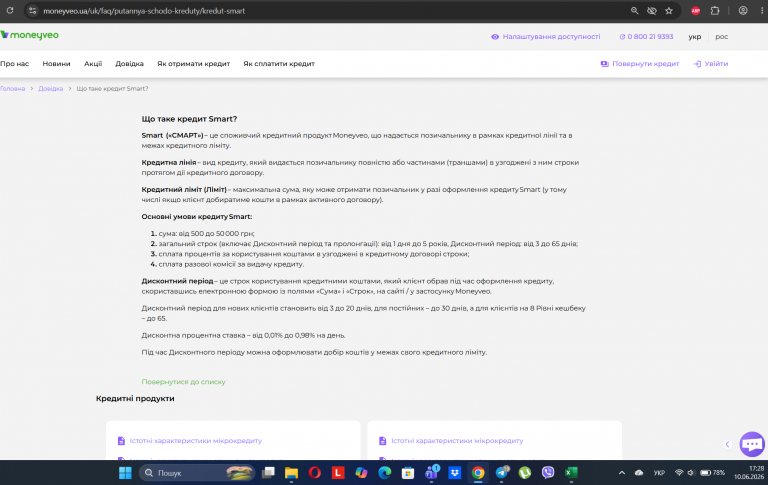Open the zoom magnifier icon in address bar
The width and height of the screenshot is (768, 485).
point(634,11)
